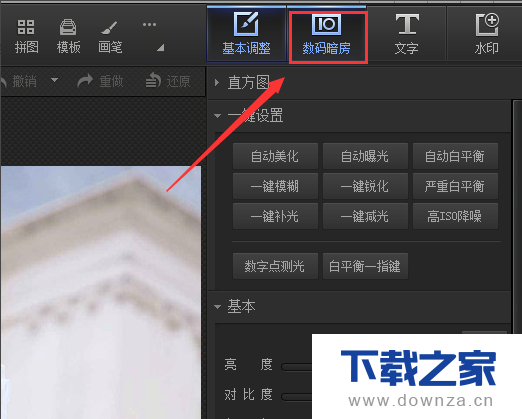Apply 一键锐化 one-click sharpen

point(365,186)
